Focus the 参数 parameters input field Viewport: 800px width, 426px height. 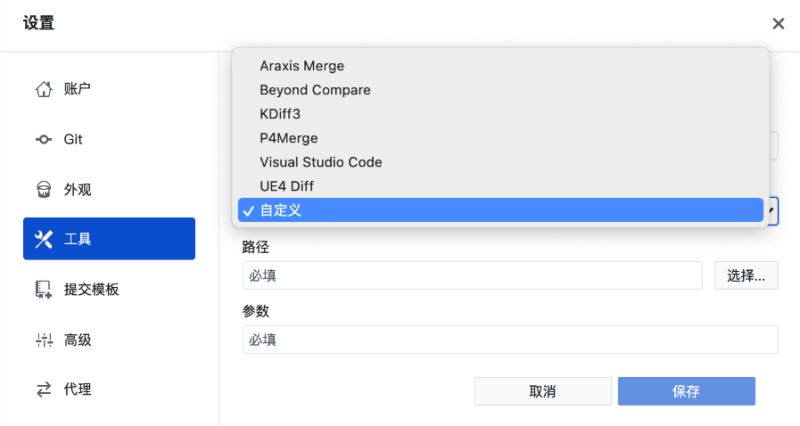click(x=509, y=340)
